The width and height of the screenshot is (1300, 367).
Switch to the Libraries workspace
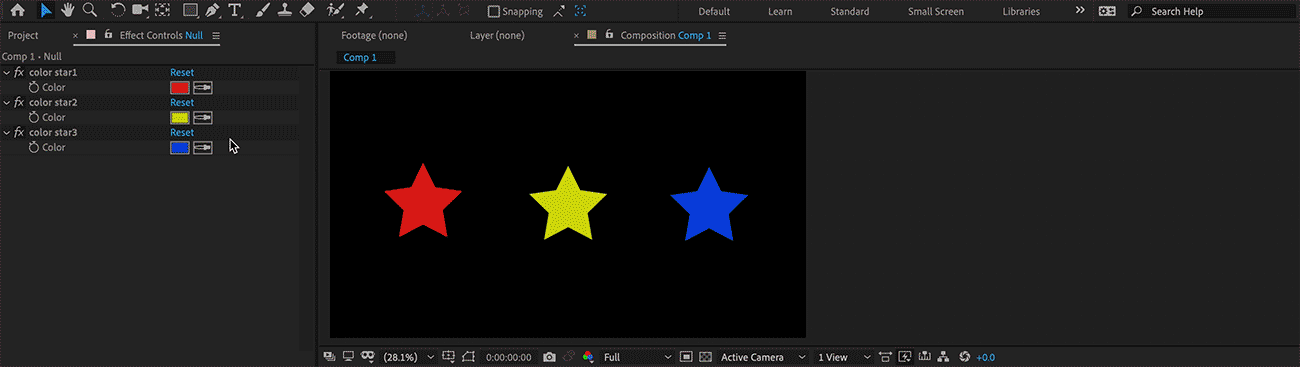pyautogui.click(x=1021, y=12)
